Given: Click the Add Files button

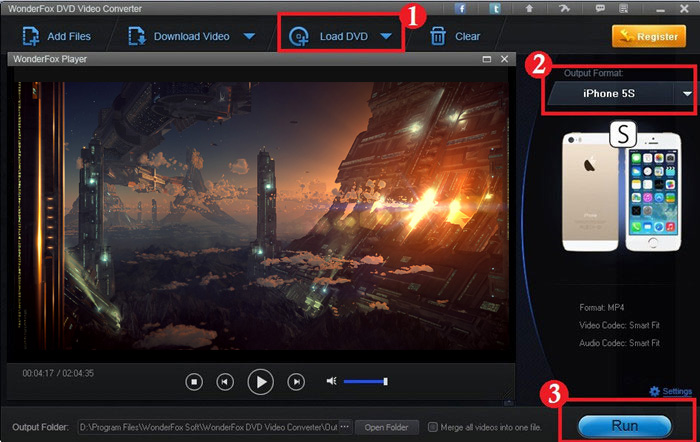Looking at the screenshot, I should click(x=57, y=36).
